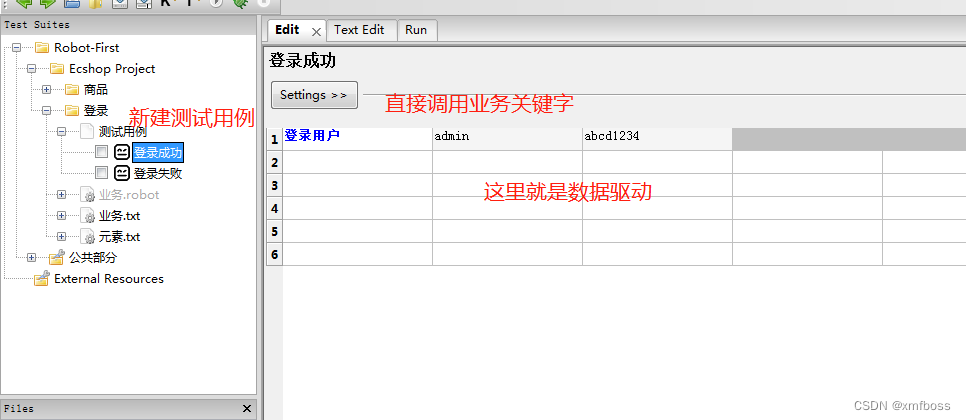966x420 pixels.
Task: Click the 登录 folder icon
Action: pos(72,111)
